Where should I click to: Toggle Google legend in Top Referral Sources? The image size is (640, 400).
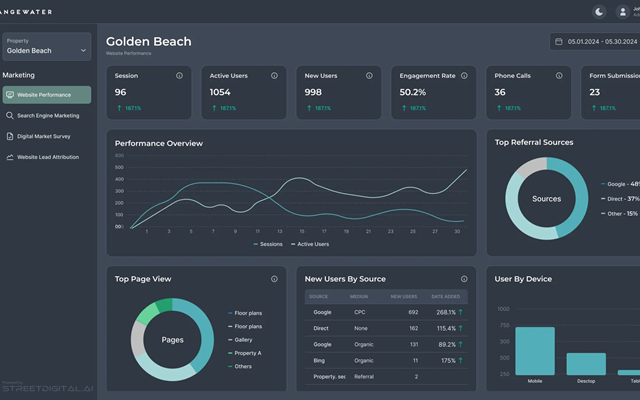point(620,184)
